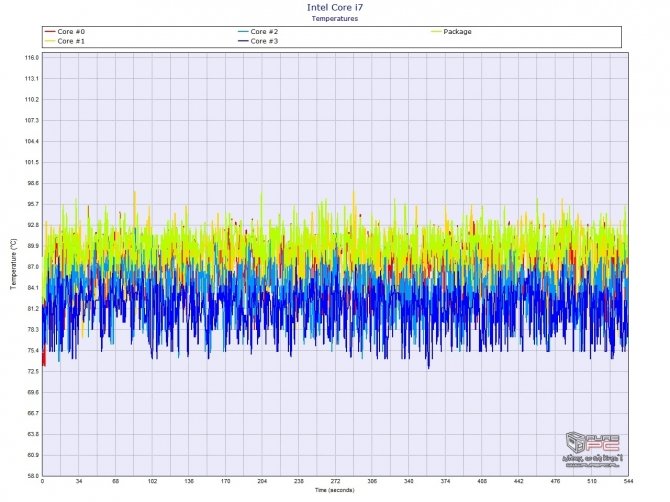Click the Package legend entry

coord(452,32)
